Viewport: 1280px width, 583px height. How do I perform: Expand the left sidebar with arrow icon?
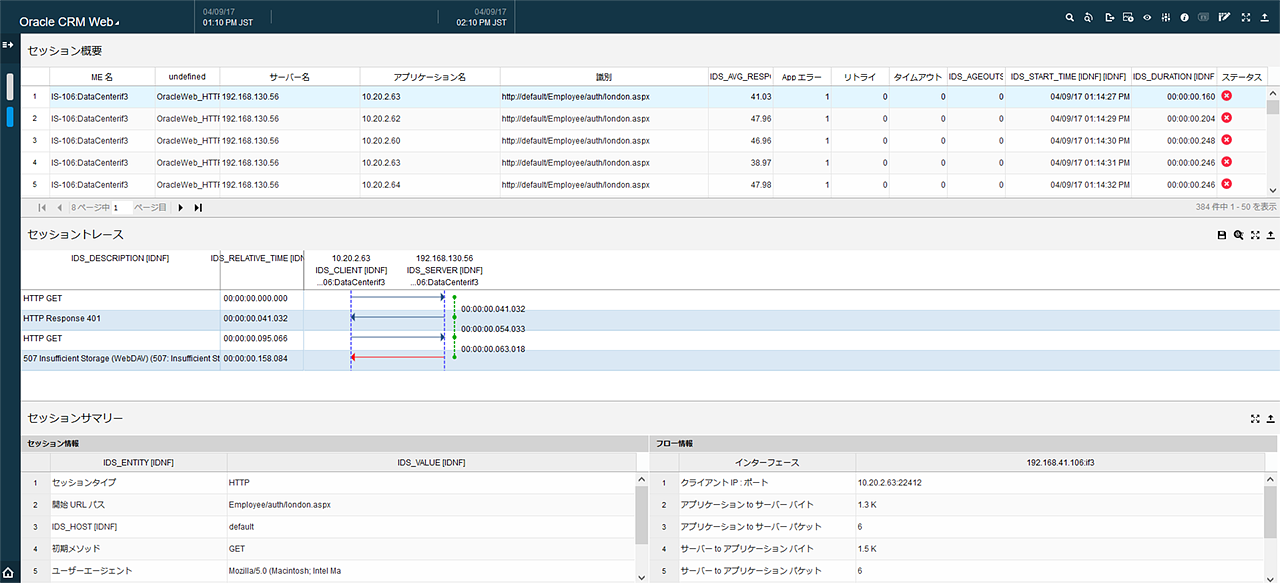coord(7,45)
